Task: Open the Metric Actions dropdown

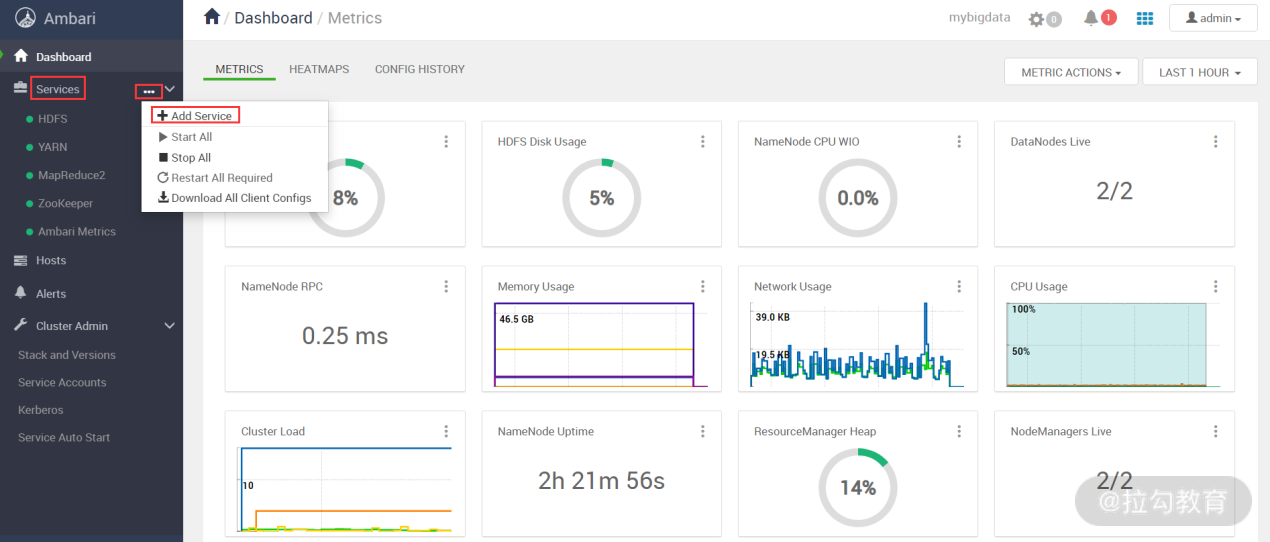Action: click(1070, 72)
